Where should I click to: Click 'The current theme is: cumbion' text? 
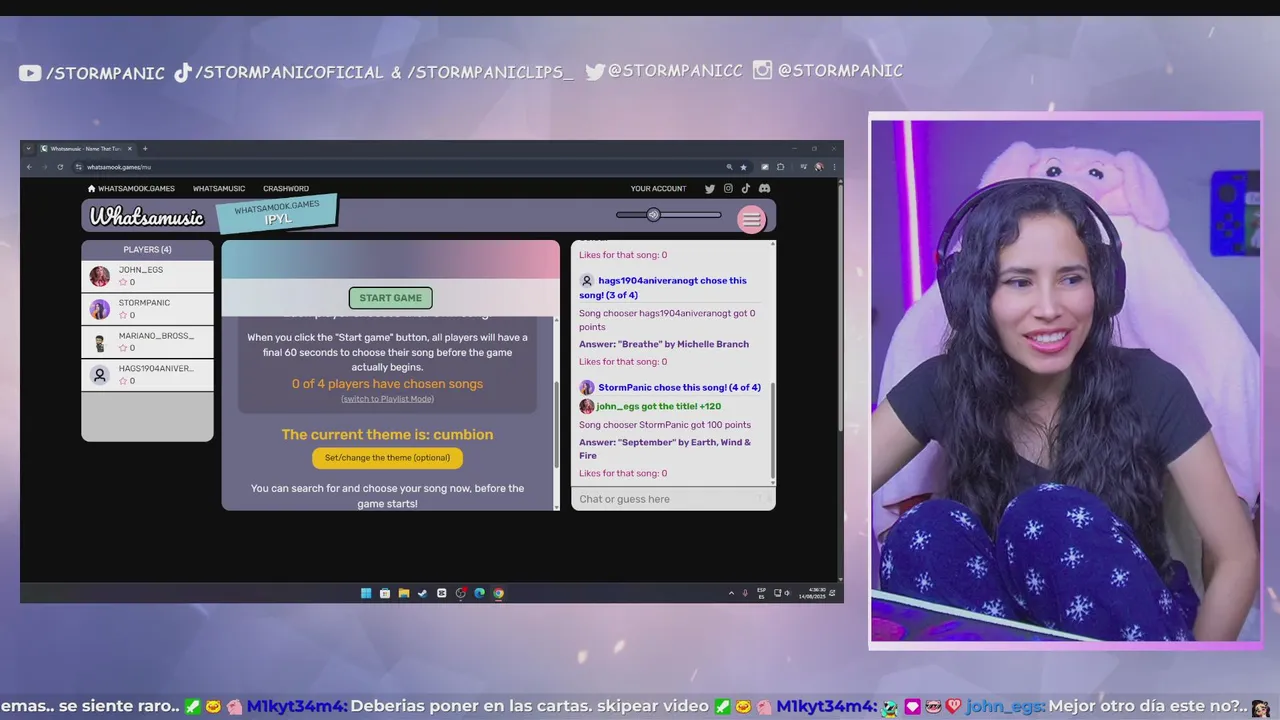387,435
